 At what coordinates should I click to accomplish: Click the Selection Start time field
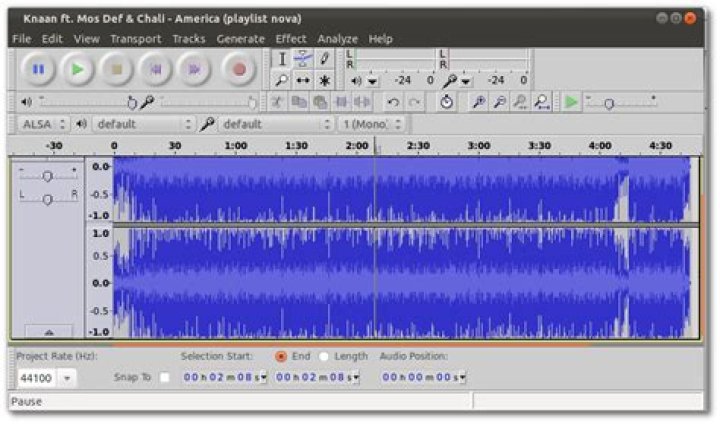222,378
